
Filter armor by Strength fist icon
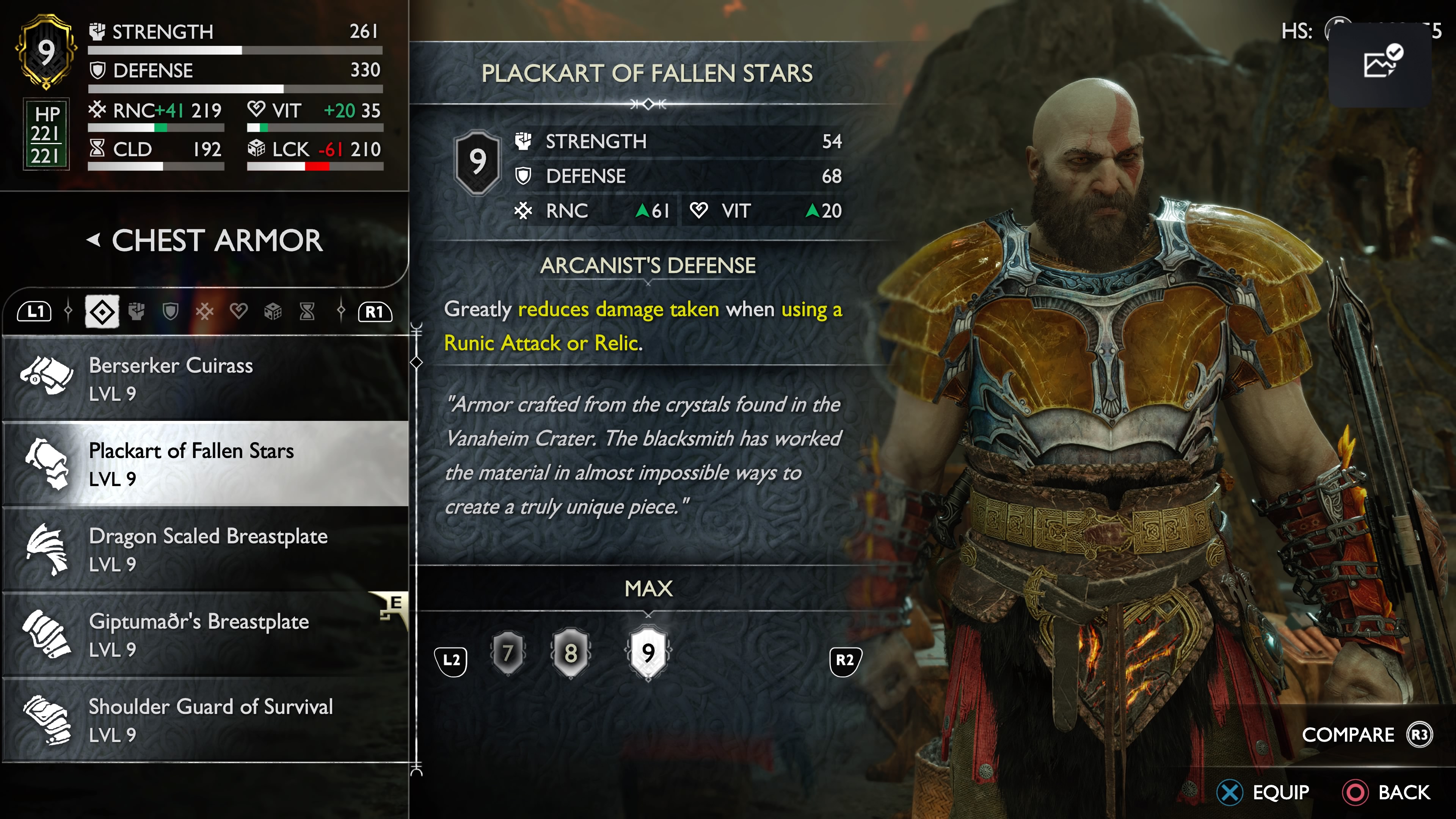(x=137, y=311)
